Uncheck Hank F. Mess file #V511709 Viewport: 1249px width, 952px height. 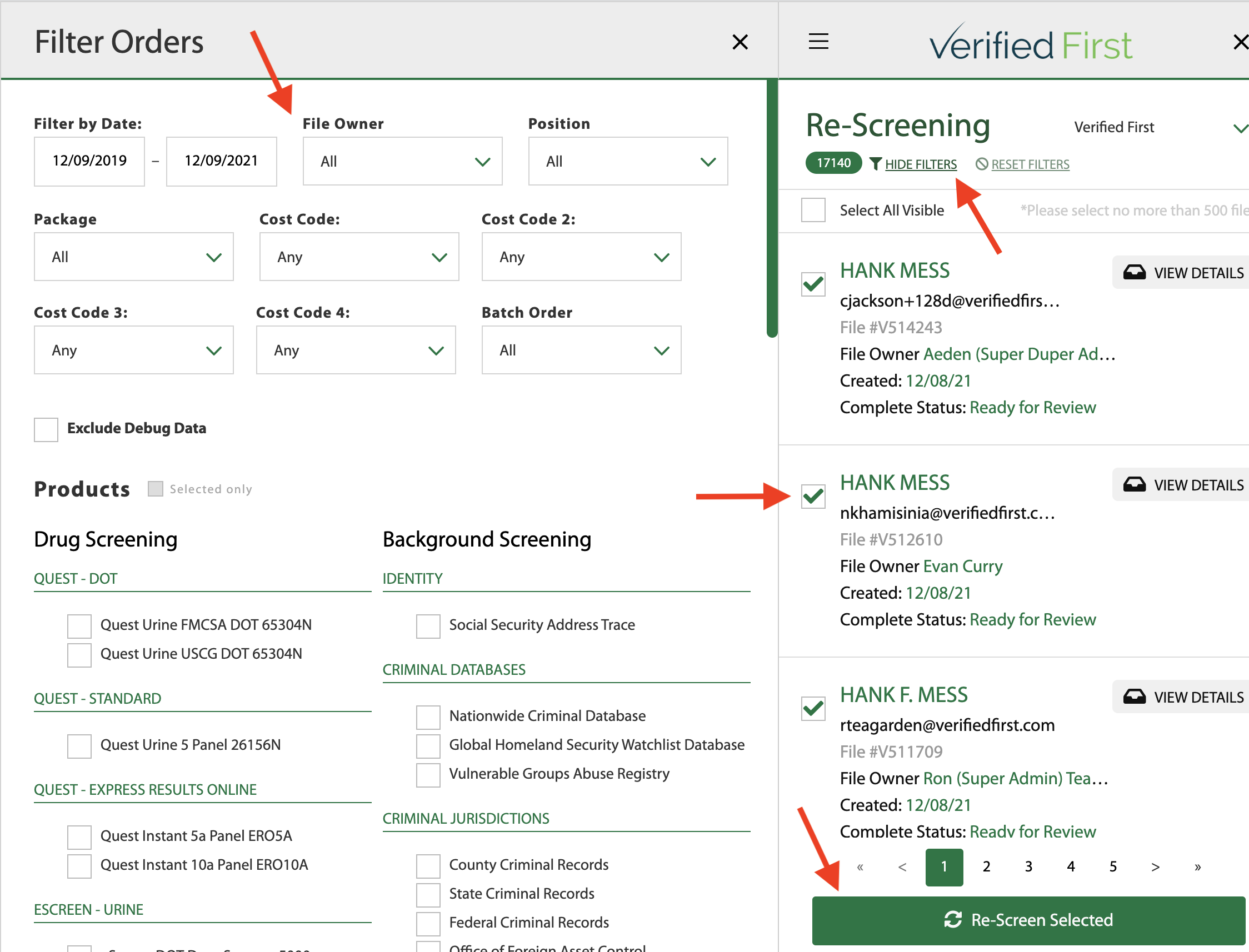click(x=813, y=708)
